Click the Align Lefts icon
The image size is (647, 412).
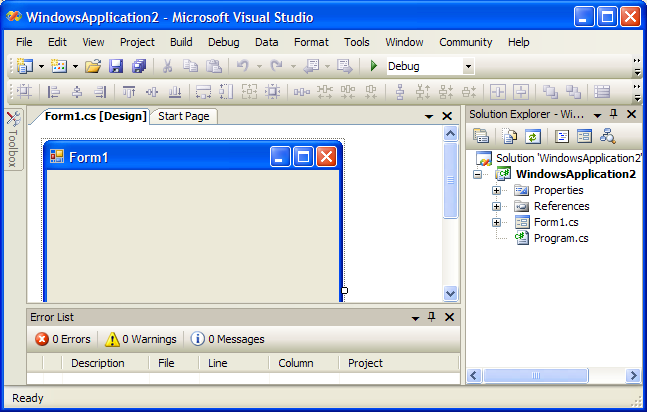(x=54, y=92)
